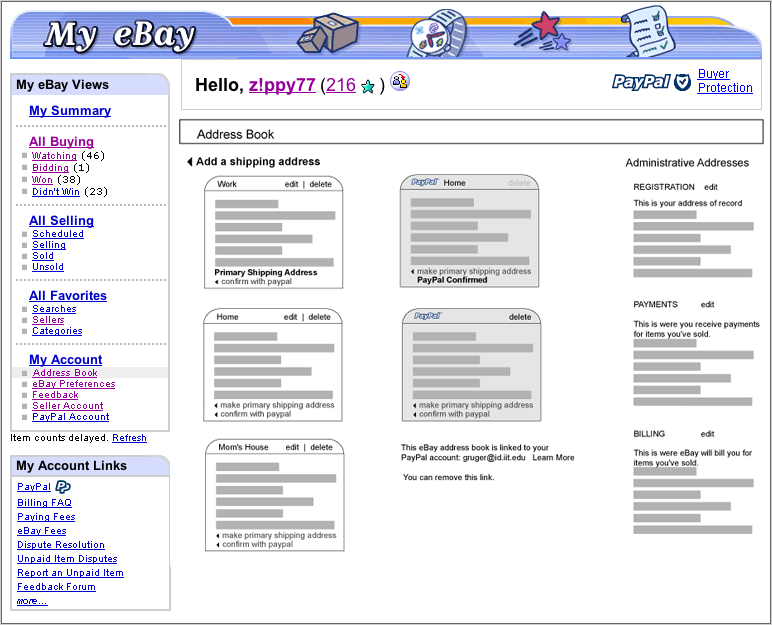The height and width of the screenshot is (625, 772).
Task: Delete the Mom's House address
Action: tap(322, 447)
